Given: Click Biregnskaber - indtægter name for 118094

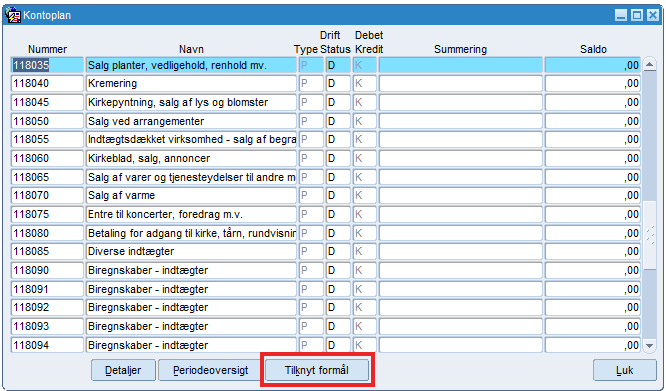Looking at the screenshot, I should point(191,345).
